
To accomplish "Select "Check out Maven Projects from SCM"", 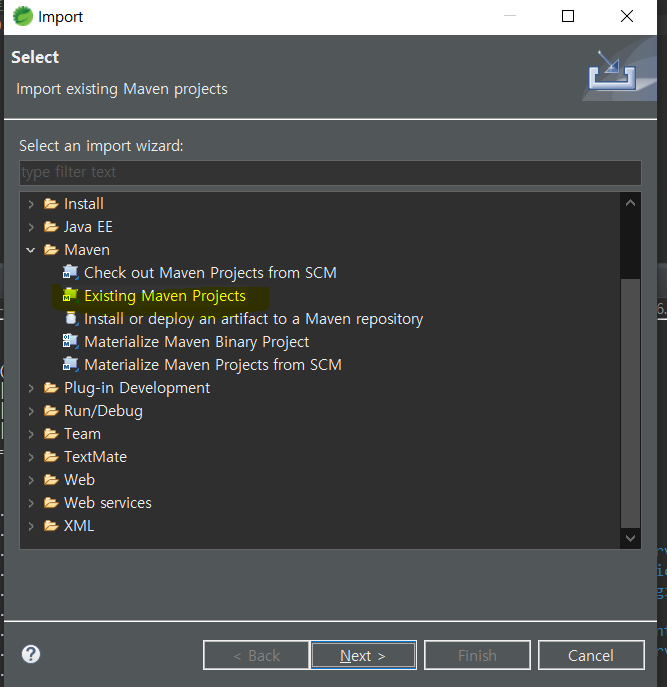I will (210, 273).
